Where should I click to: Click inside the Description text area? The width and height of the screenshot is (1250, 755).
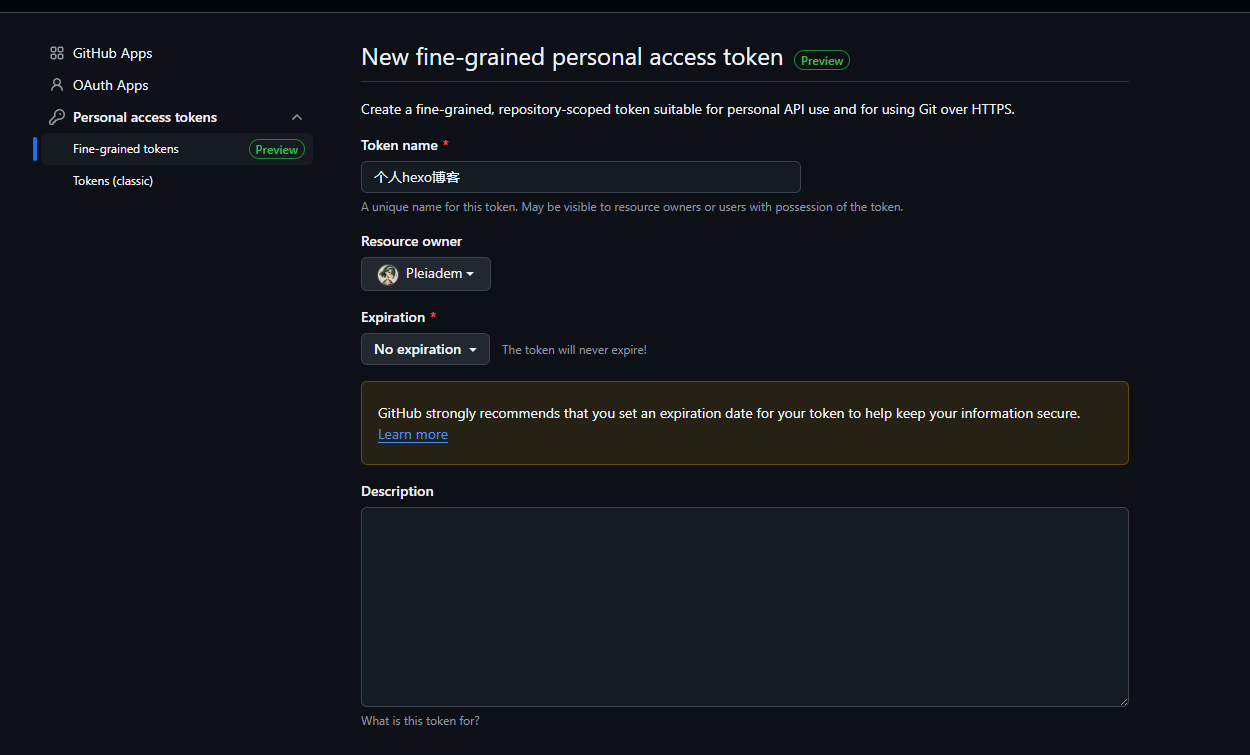(x=744, y=606)
